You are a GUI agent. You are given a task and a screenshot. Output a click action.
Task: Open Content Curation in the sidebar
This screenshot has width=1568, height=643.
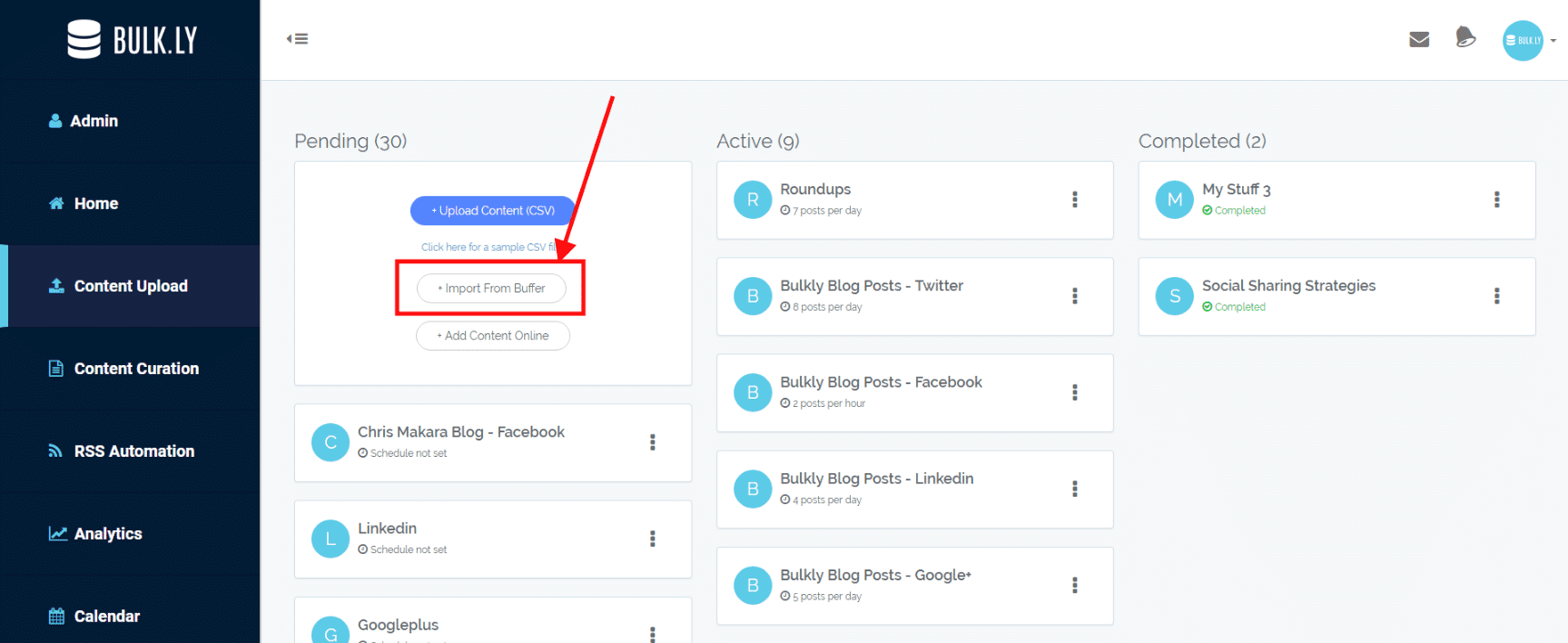pos(130,369)
